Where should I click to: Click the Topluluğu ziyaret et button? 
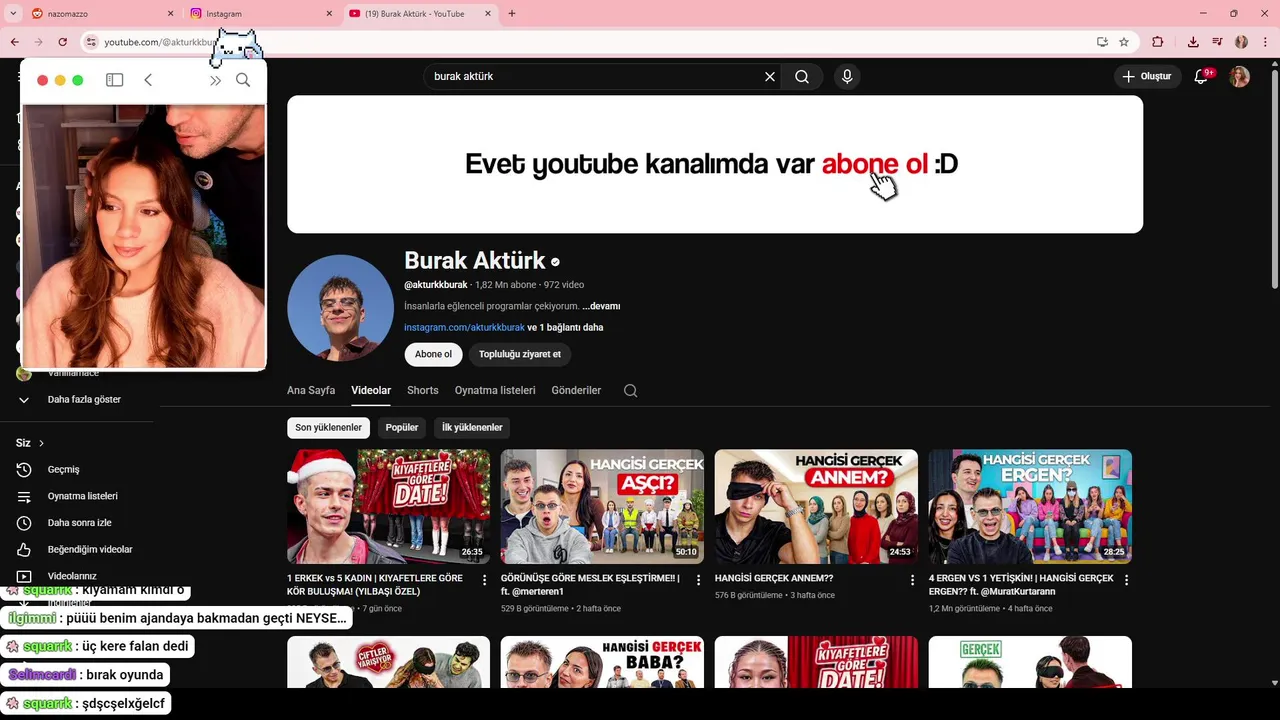pos(520,354)
